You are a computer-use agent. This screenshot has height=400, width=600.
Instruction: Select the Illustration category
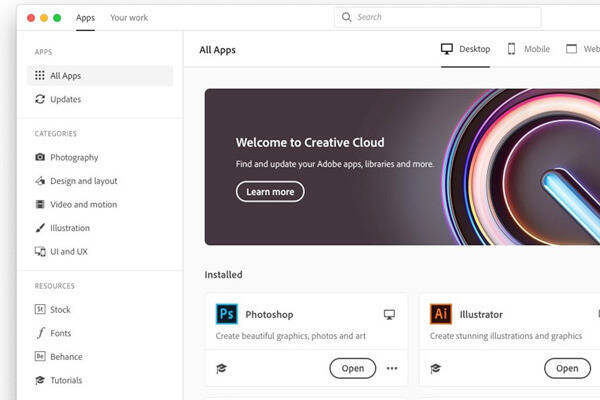tap(69, 228)
